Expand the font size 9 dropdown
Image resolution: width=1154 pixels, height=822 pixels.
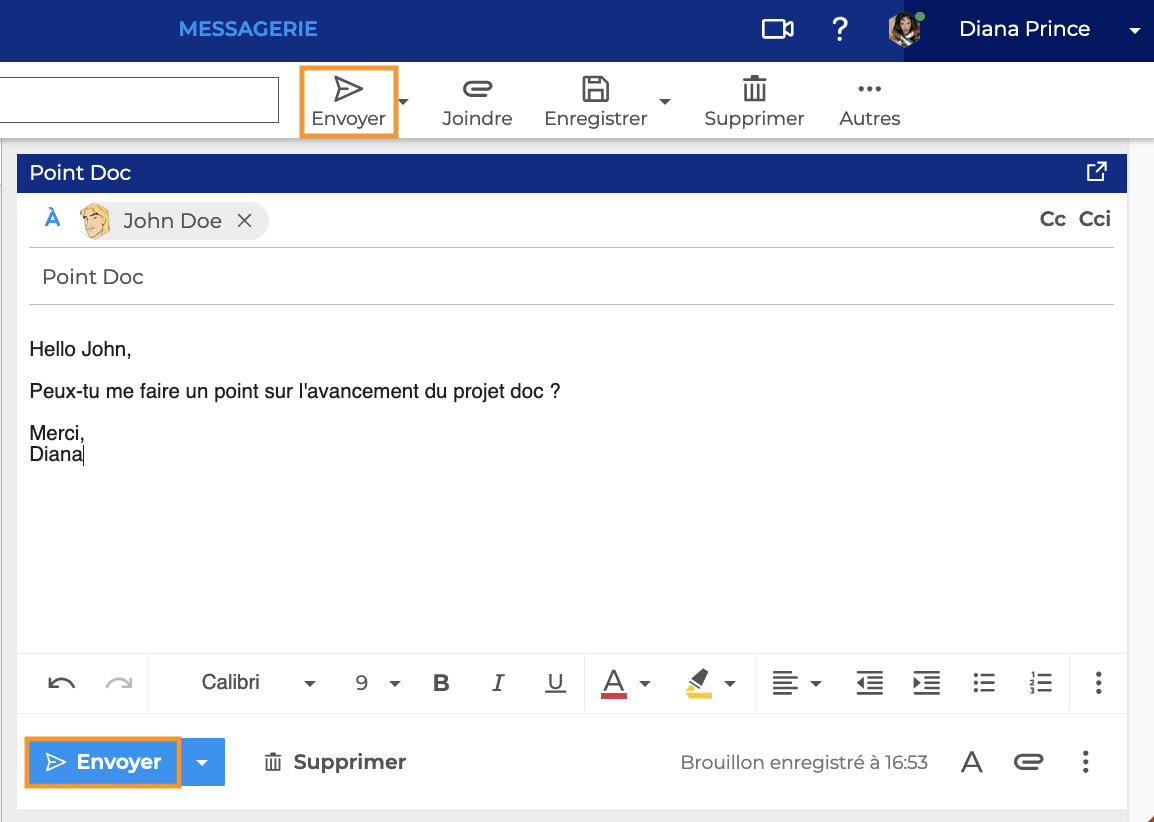tap(378, 683)
